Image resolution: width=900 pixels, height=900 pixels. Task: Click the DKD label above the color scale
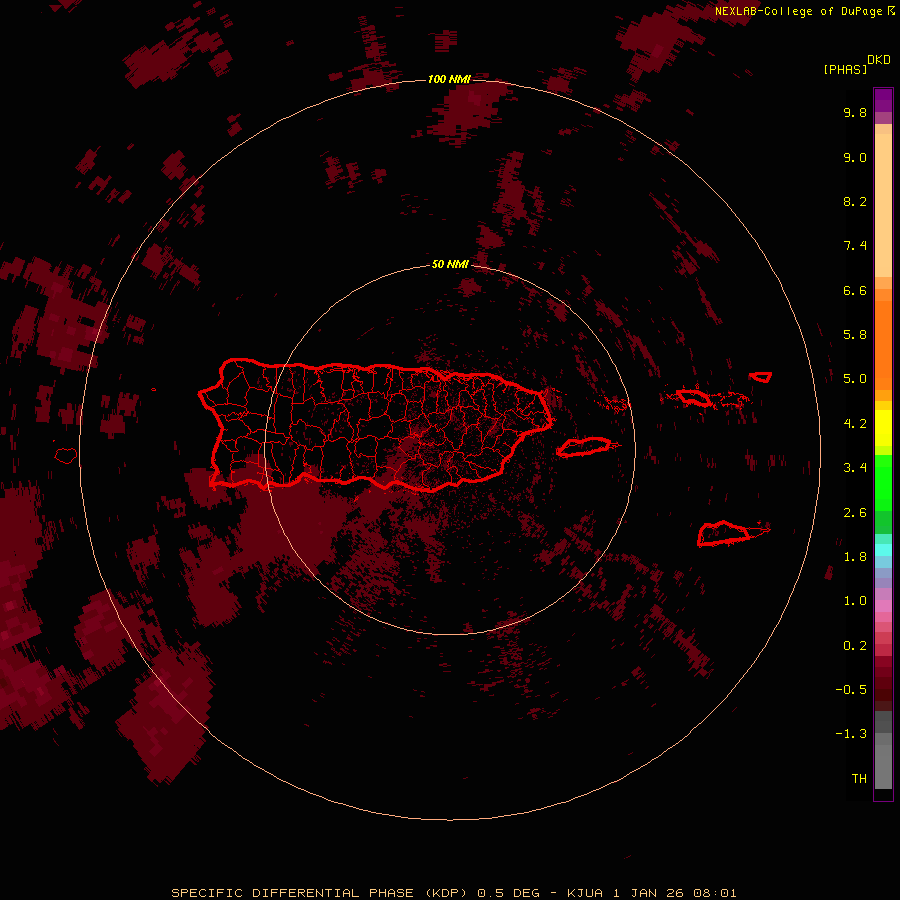point(878,60)
